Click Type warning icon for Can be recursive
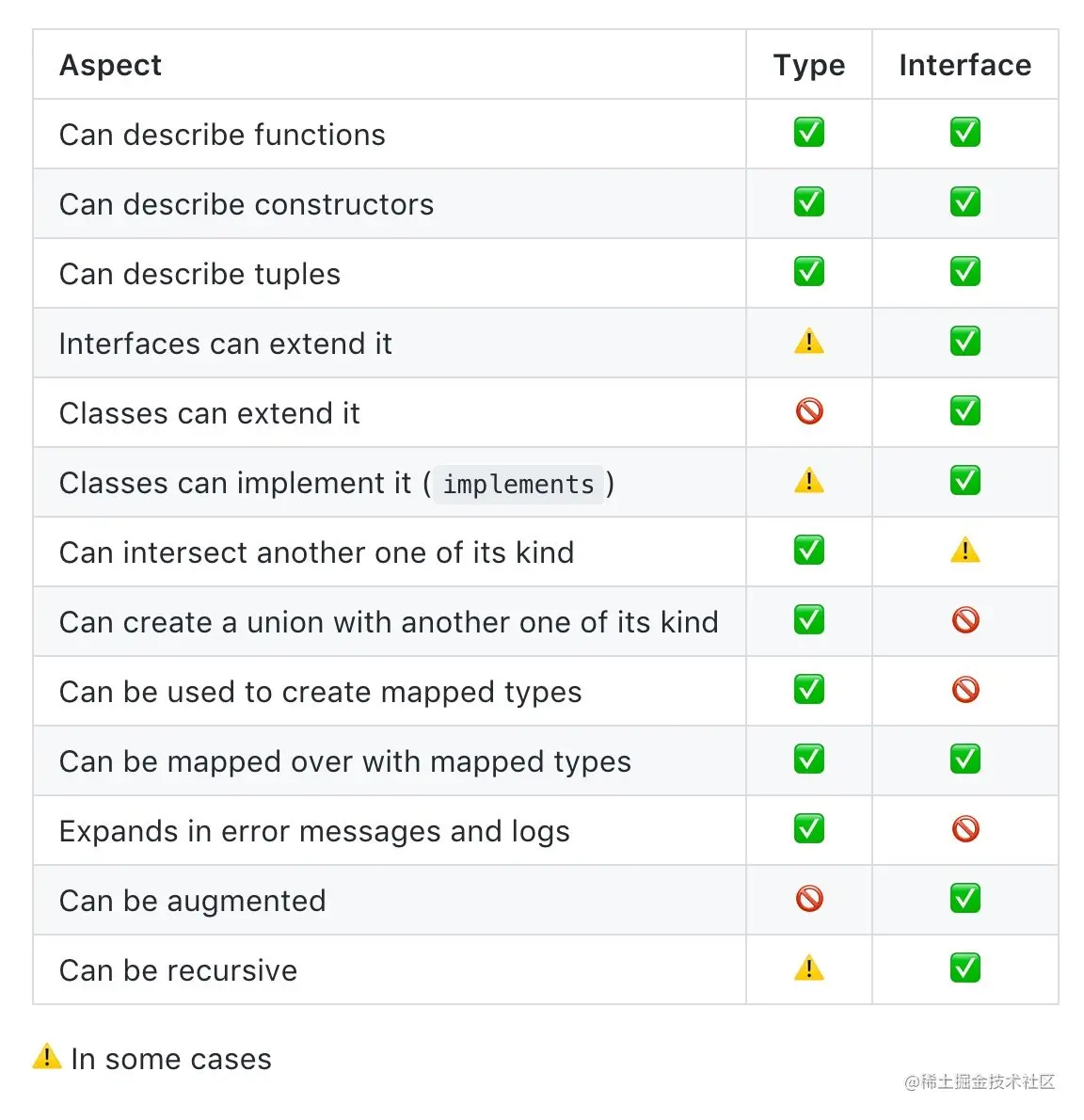This screenshot has width=1084, height=1120. (808, 968)
